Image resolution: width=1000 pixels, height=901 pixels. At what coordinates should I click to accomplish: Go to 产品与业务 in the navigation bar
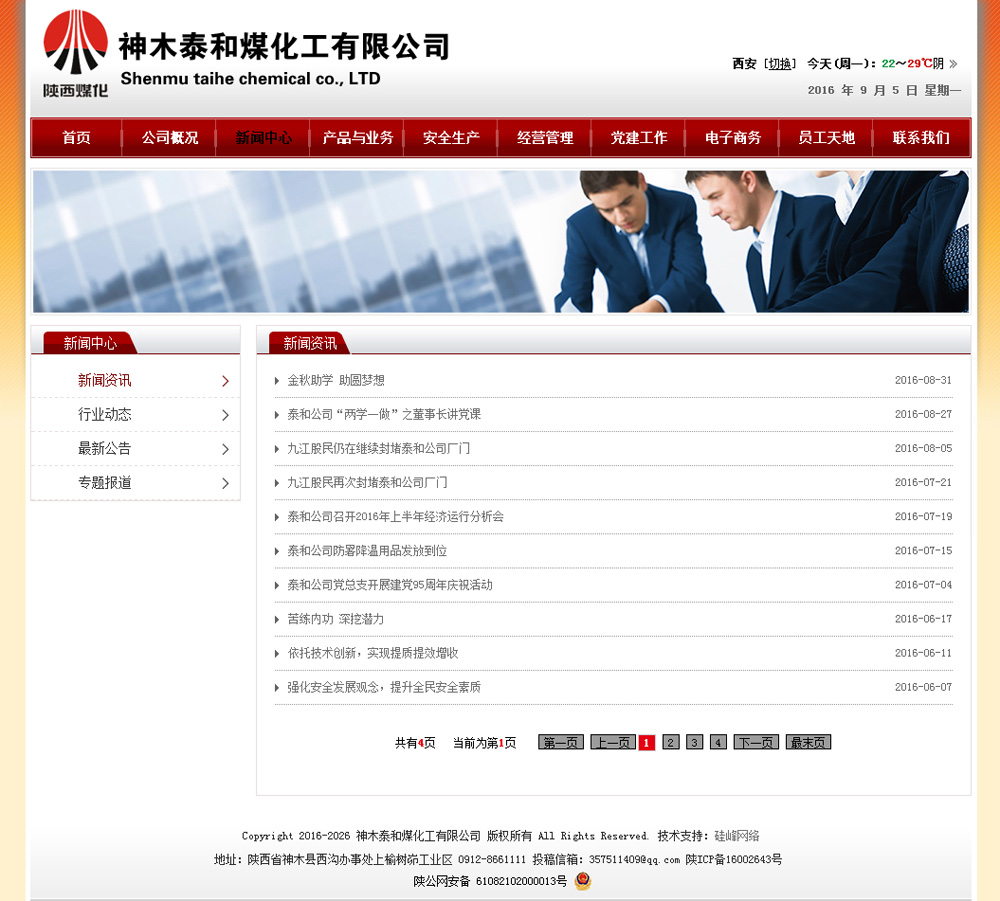pyautogui.click(x=357, y=138)
